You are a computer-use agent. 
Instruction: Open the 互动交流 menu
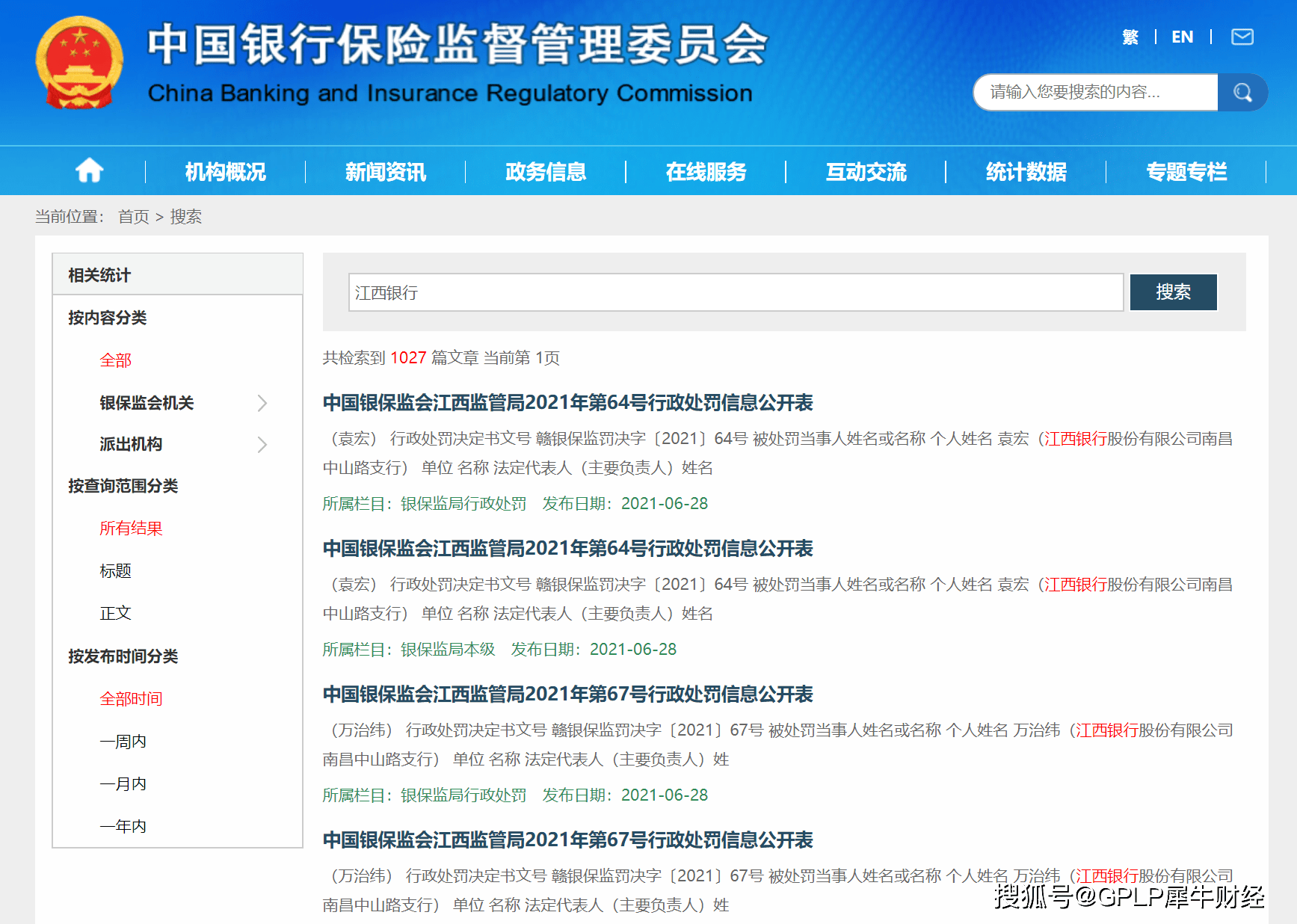tap(866, 172)
